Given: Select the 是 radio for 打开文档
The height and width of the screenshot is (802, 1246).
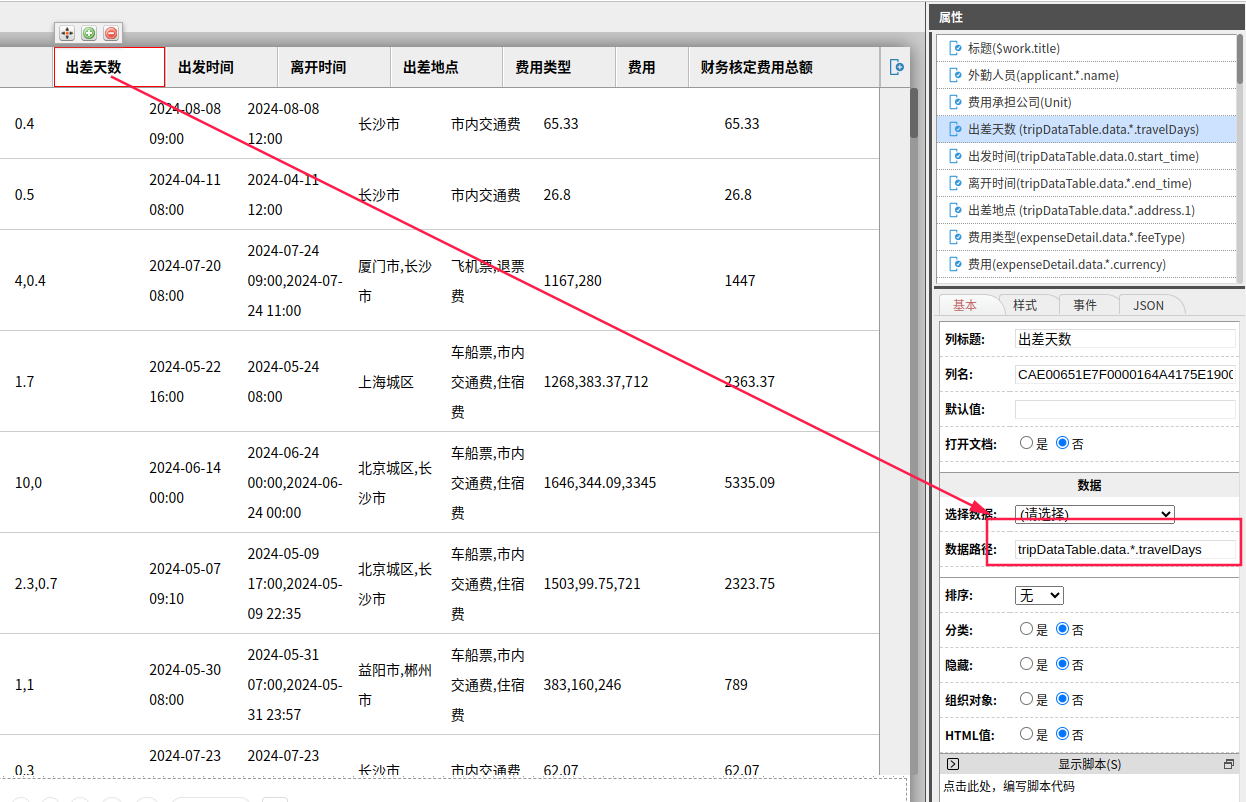Looking at the screenshot, I should 1025,443.
